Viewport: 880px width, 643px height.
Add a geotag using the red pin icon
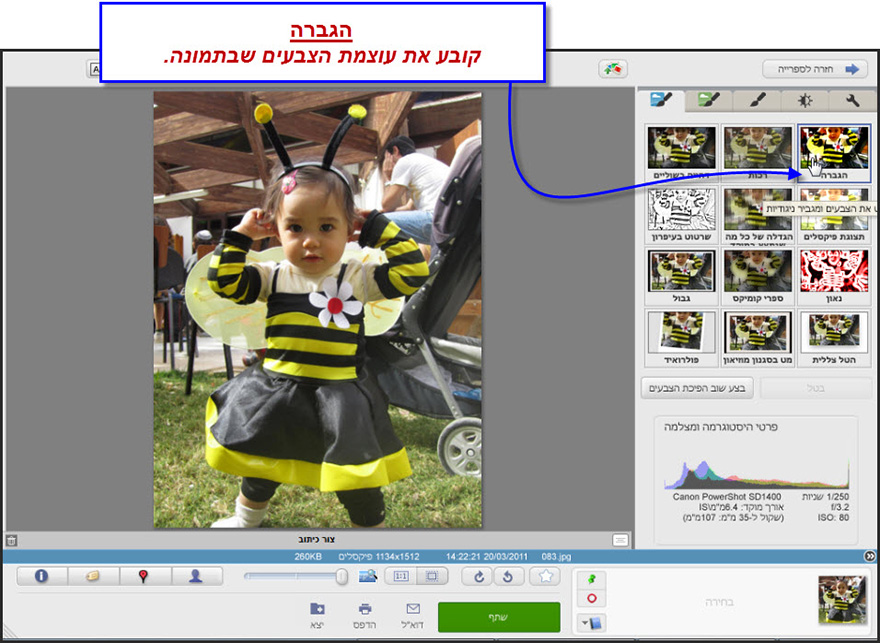144,578
